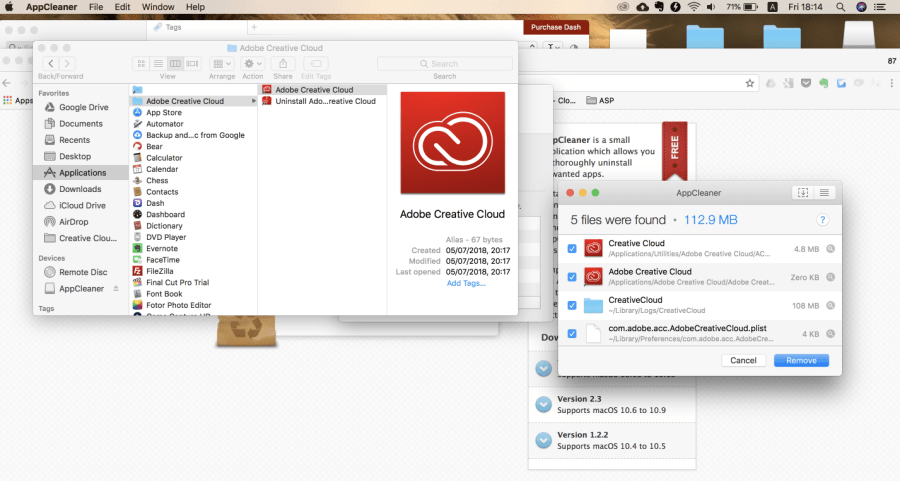This screenshot has height=481, width=900.
Task: Click the Wi-Fi status icon
Action: (693, 7)
